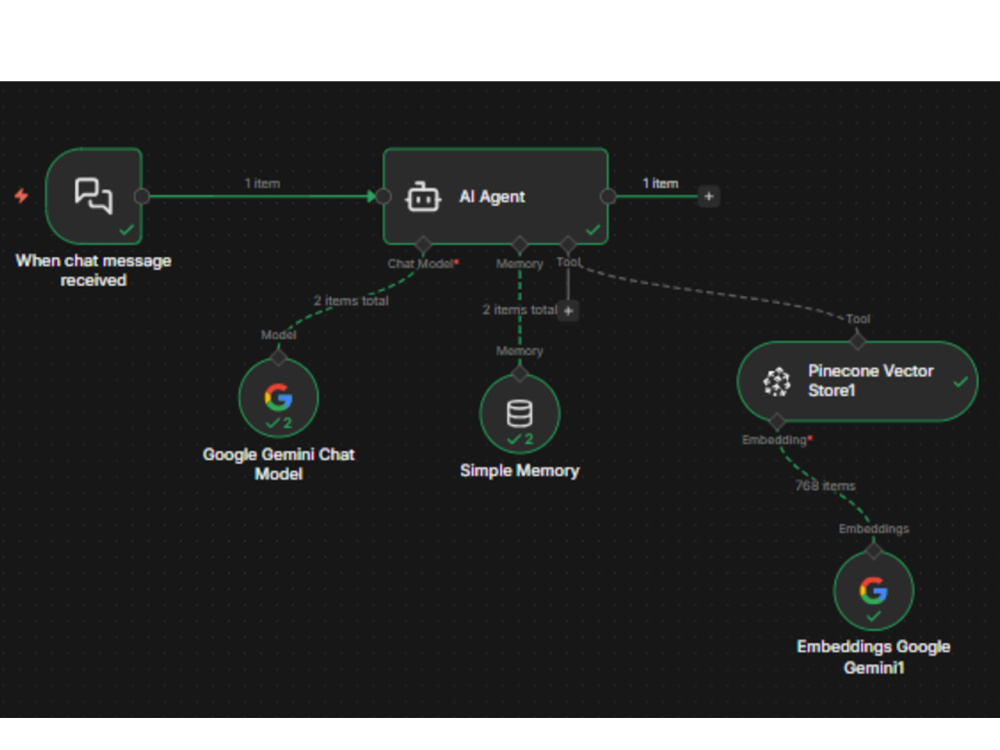Click the 'When chat message received' caption
Viewport: 1000px width, 750px height.
93,270
